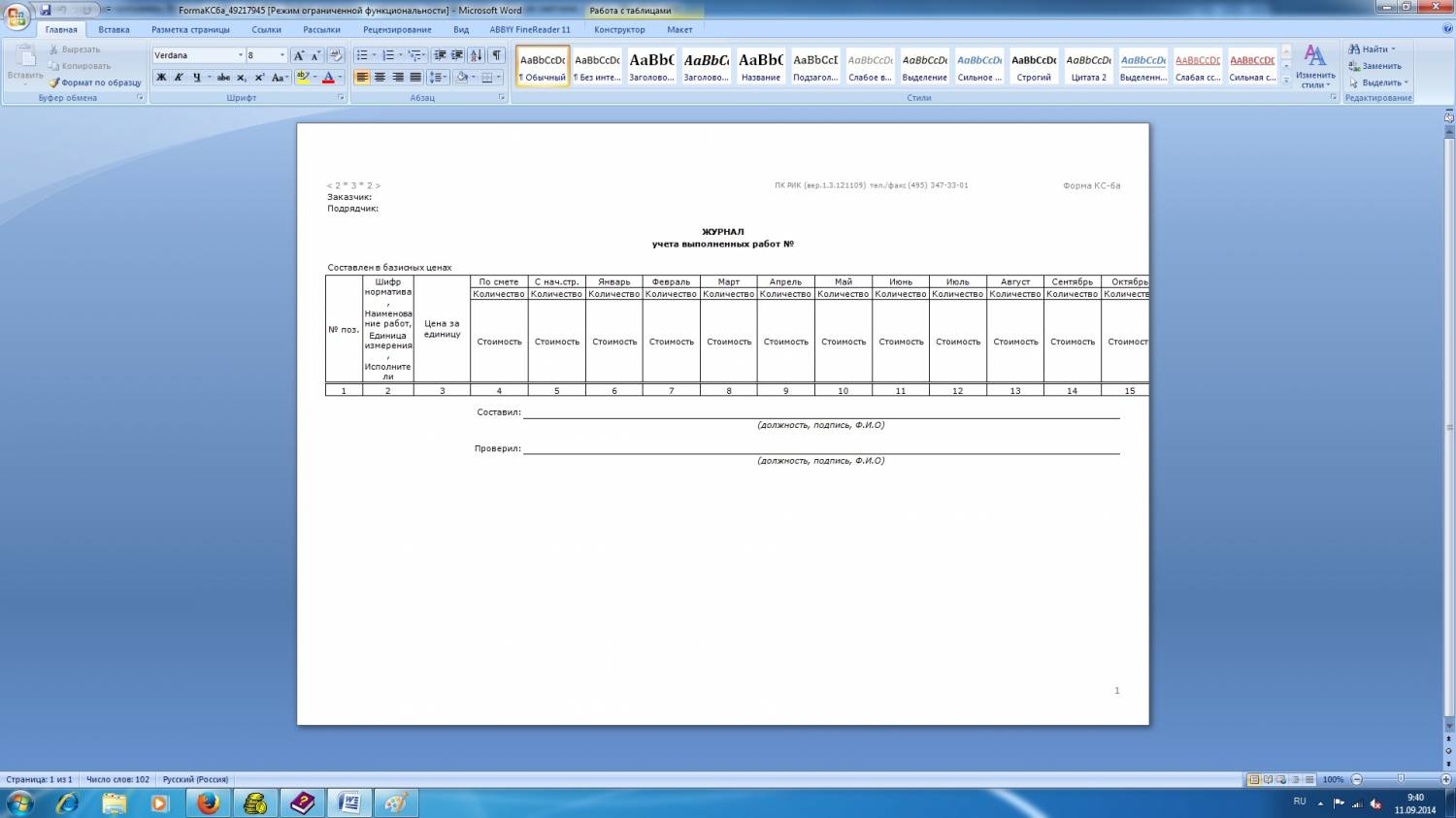This screenshot has width=1456, height=818.
Task: Toggle italic (К) formatting
Action: (179, 78)
